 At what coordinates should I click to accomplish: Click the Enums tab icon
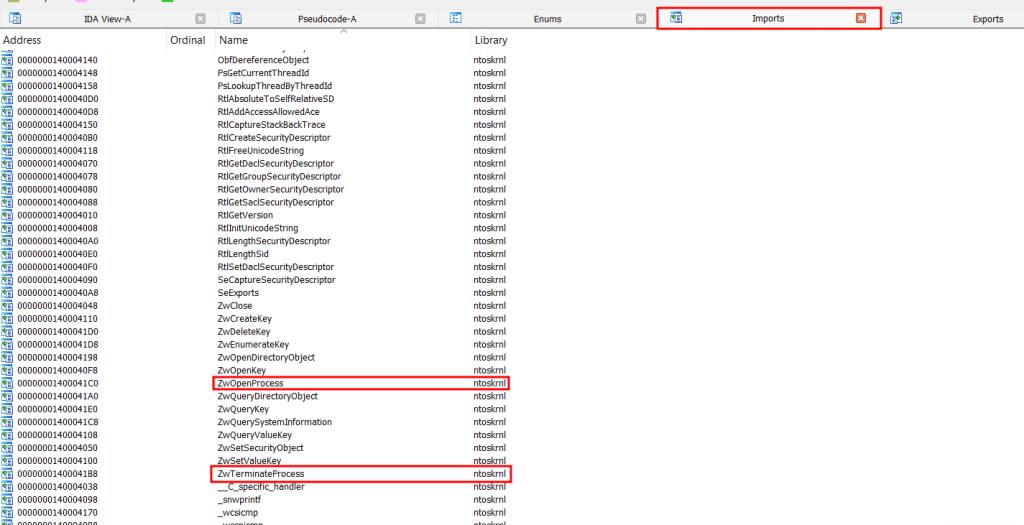pyautogui.click(x=456, y=18)
